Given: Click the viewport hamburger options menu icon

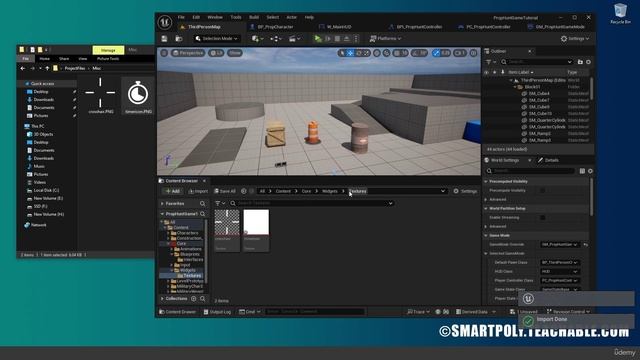Looking at the screenshot, I should 164,53.
